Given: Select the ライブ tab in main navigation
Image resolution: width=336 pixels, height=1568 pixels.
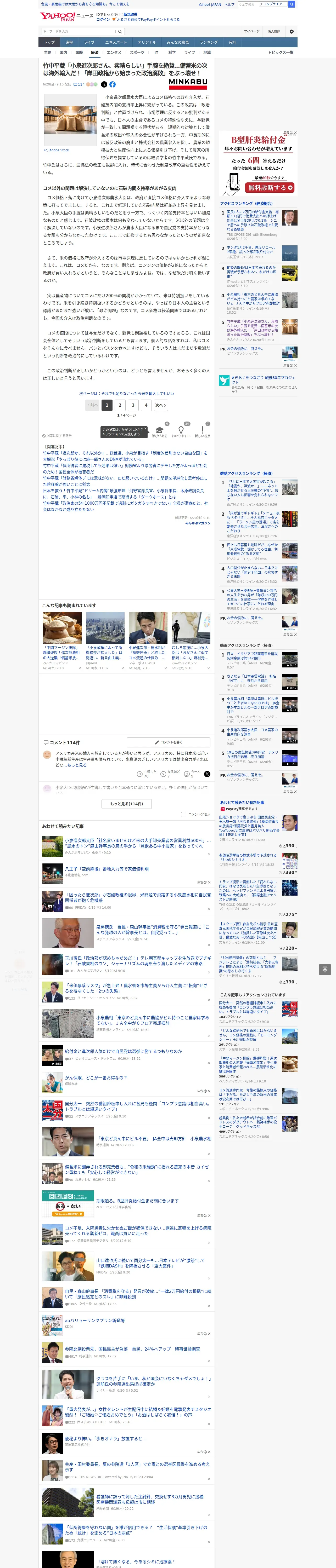Looking at the screenshot, I should [89, 42].
